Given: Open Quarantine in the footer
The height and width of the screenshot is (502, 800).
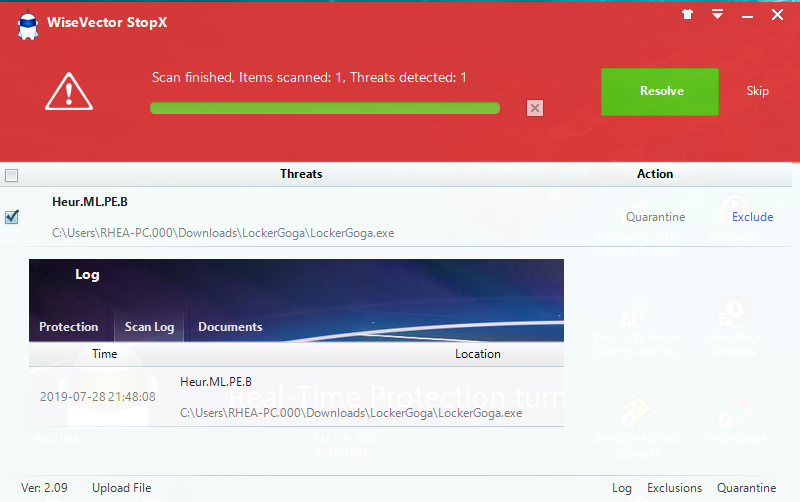Looking at the screenshot, I should click(746, 488).
